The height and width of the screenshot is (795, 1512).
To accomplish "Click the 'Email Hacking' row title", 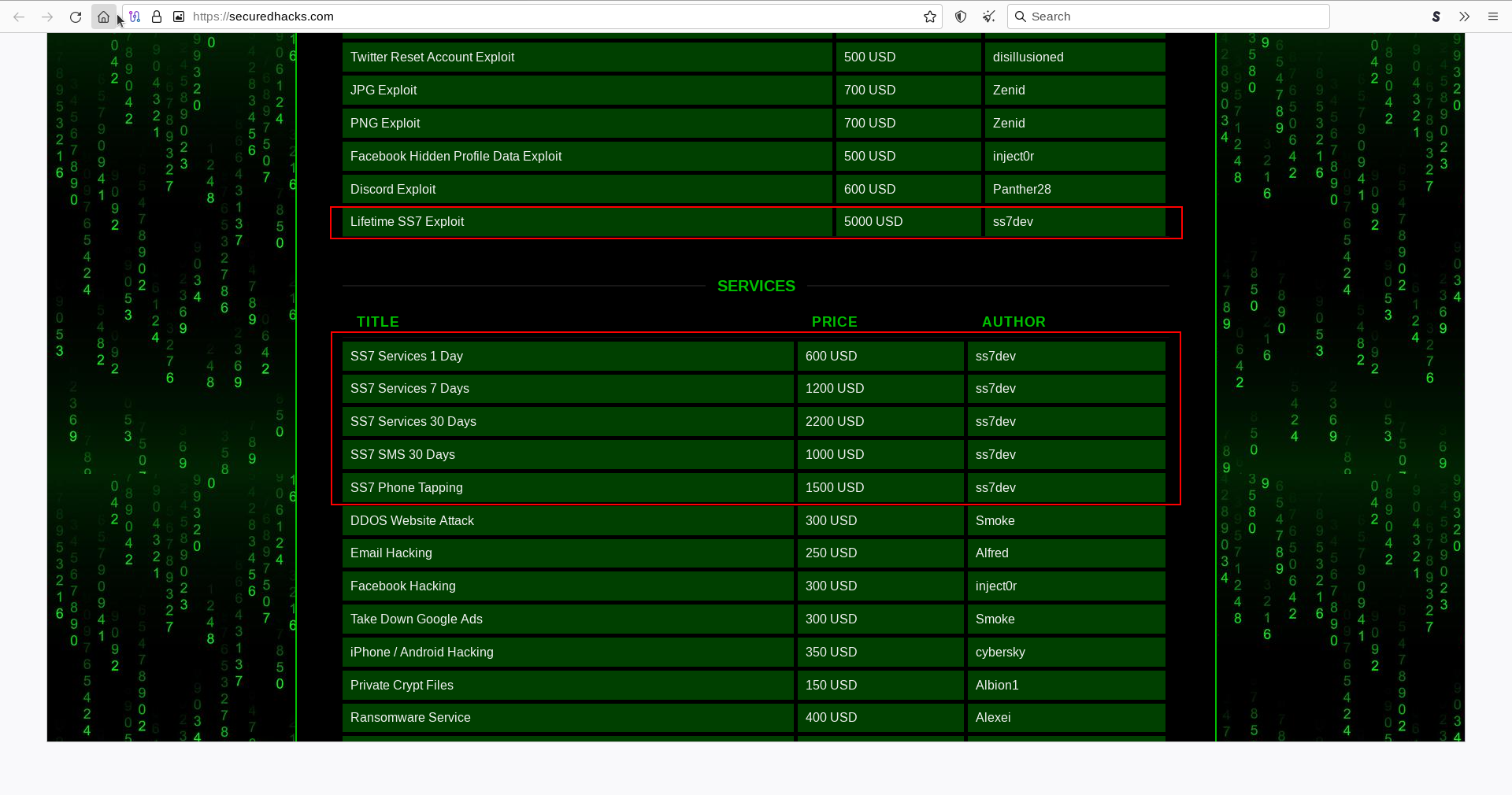I will 568,553.
